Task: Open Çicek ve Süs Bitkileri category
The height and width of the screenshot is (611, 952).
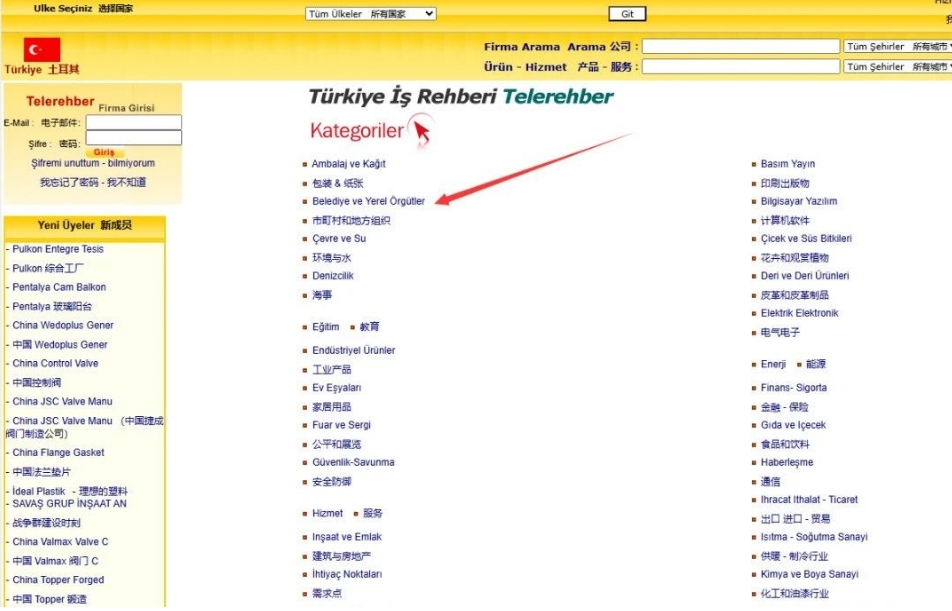Action: [x=806, y=239]
